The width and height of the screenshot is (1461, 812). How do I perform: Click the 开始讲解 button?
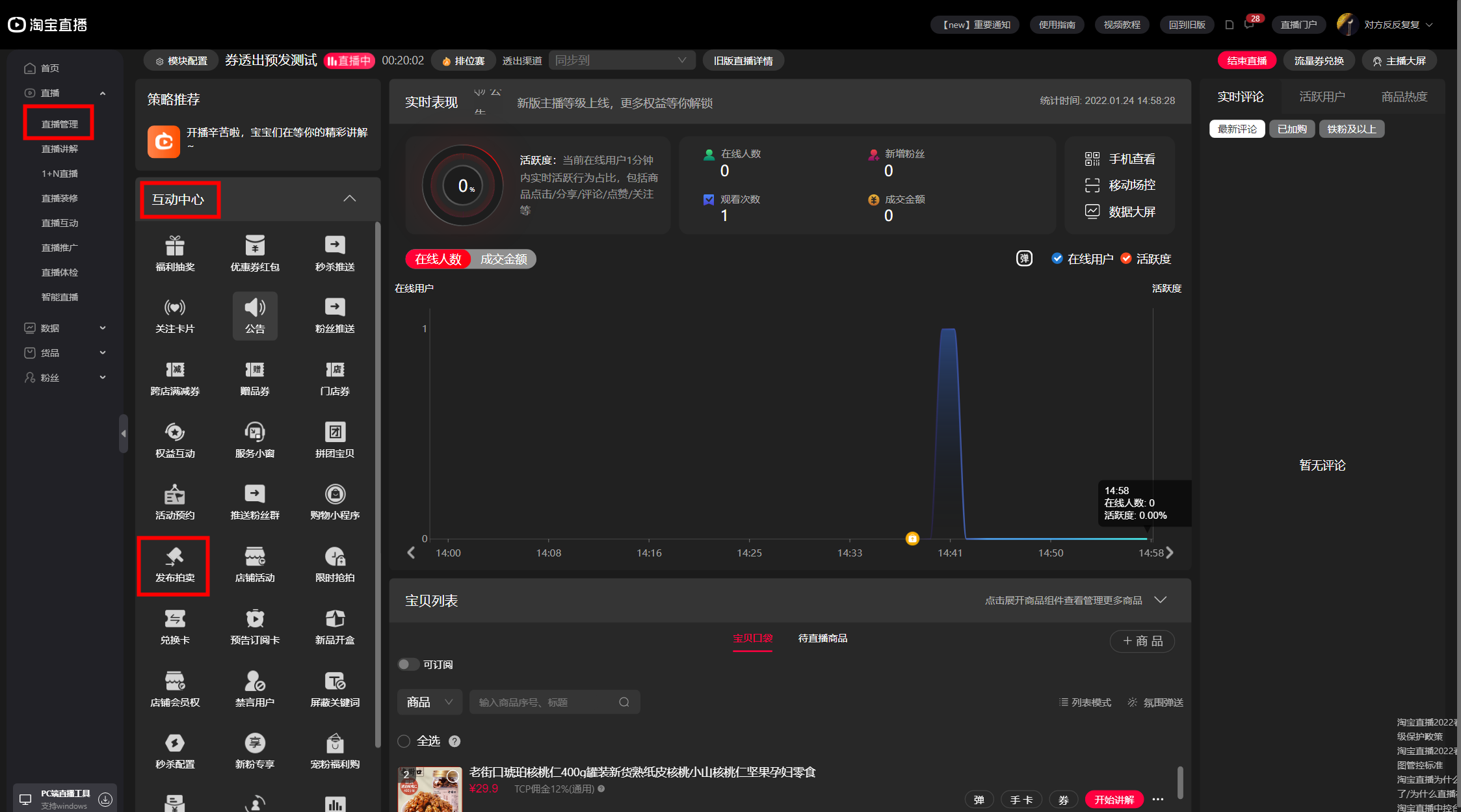(1114, 800)
